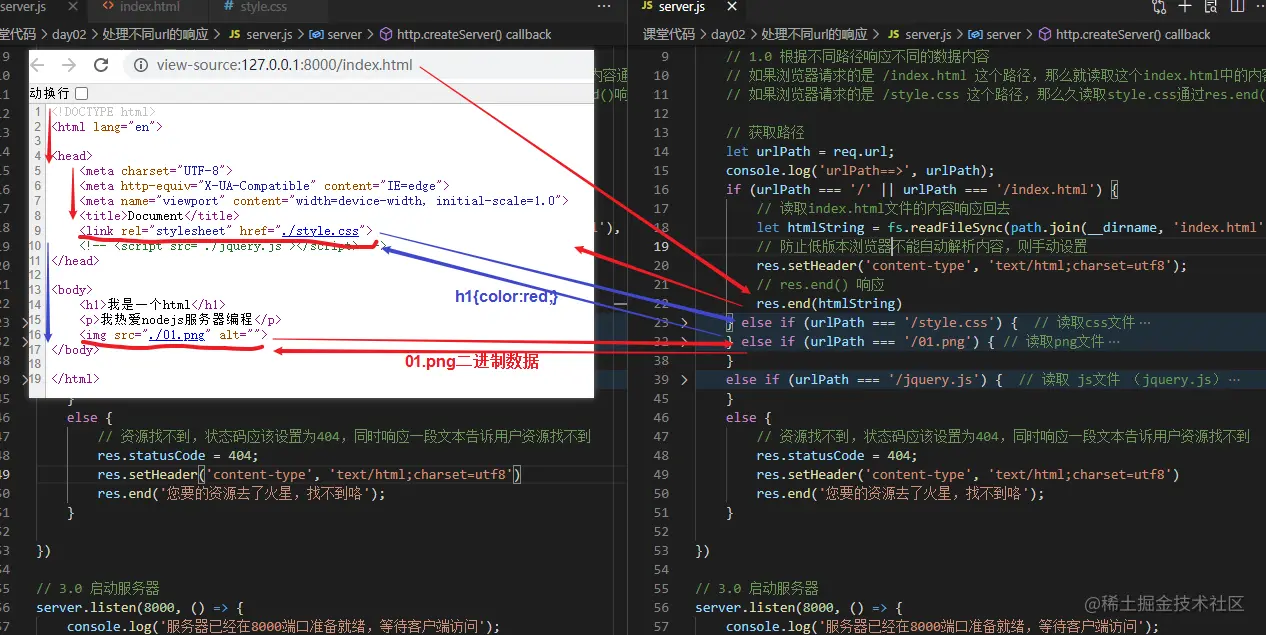This screenshot has height=635, width=1266.
Task: Click '<meta charset="UTF-8">' in view-source
Action: coord(156,171)
